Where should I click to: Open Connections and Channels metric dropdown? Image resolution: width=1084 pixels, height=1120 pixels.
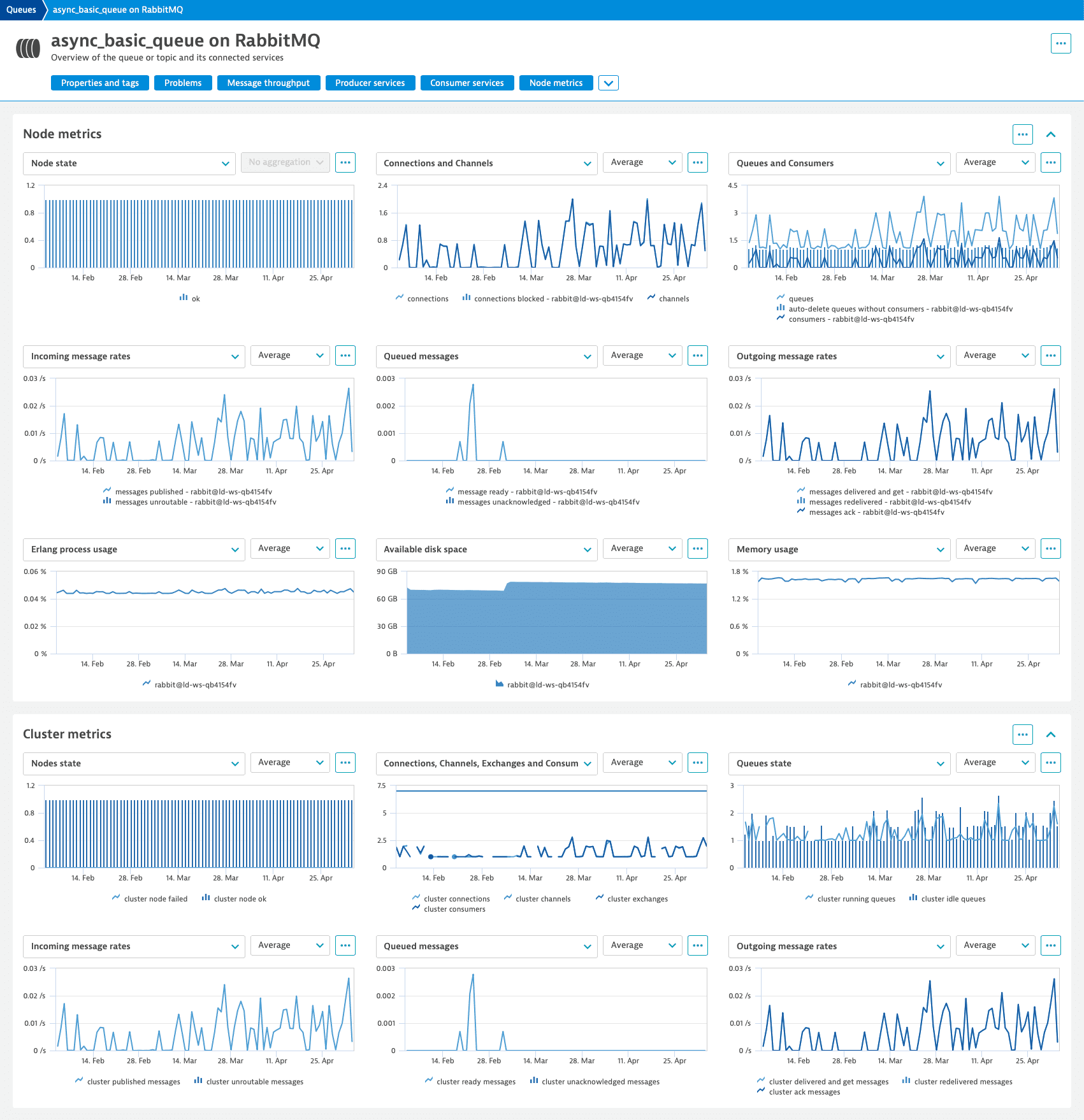point(487,163)
